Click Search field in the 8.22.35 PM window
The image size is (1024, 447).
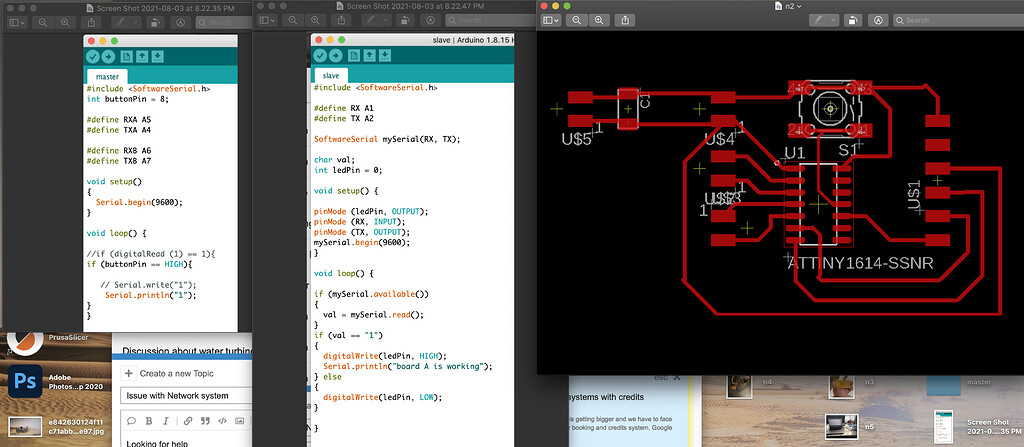coord(222,22)
